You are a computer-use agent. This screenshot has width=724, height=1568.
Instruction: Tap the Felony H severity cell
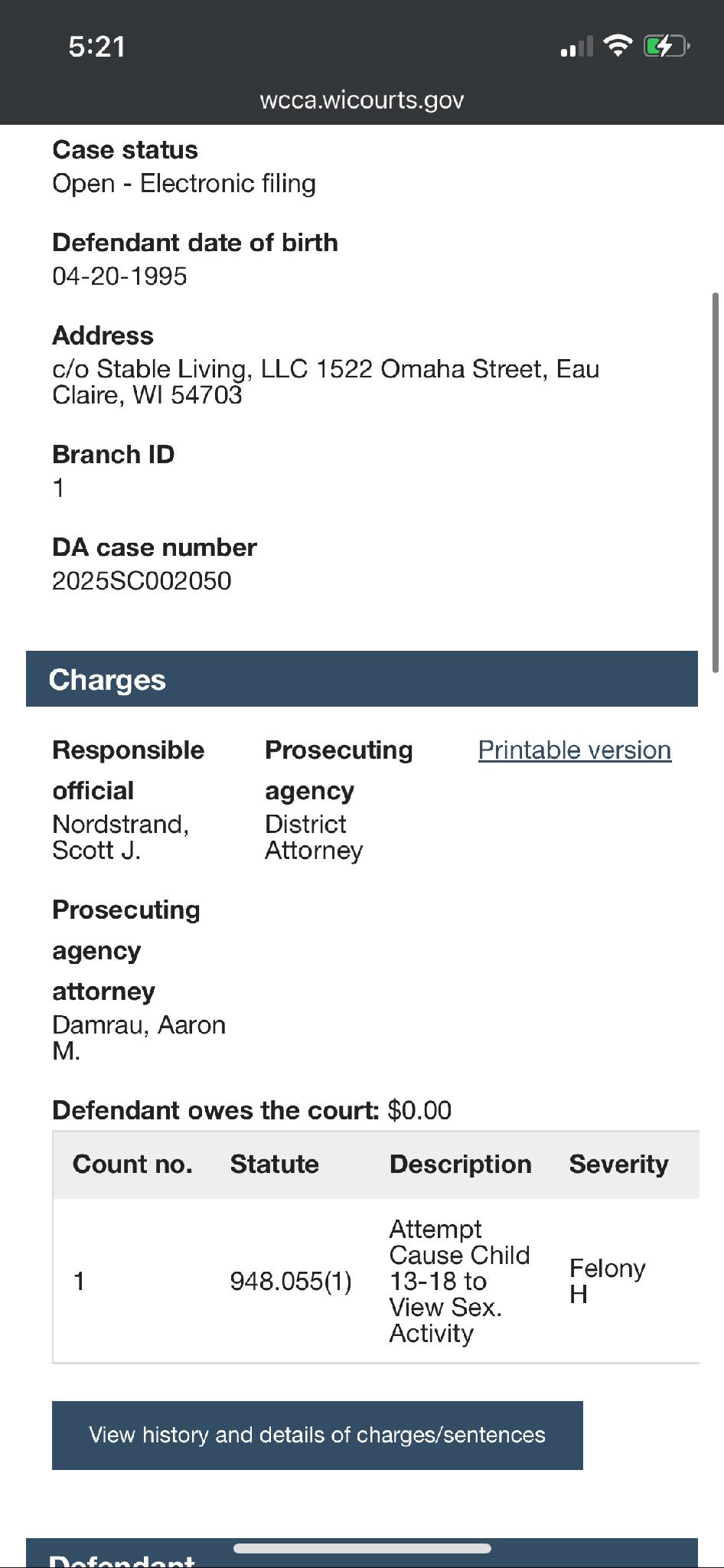[x=607, y=1281]
